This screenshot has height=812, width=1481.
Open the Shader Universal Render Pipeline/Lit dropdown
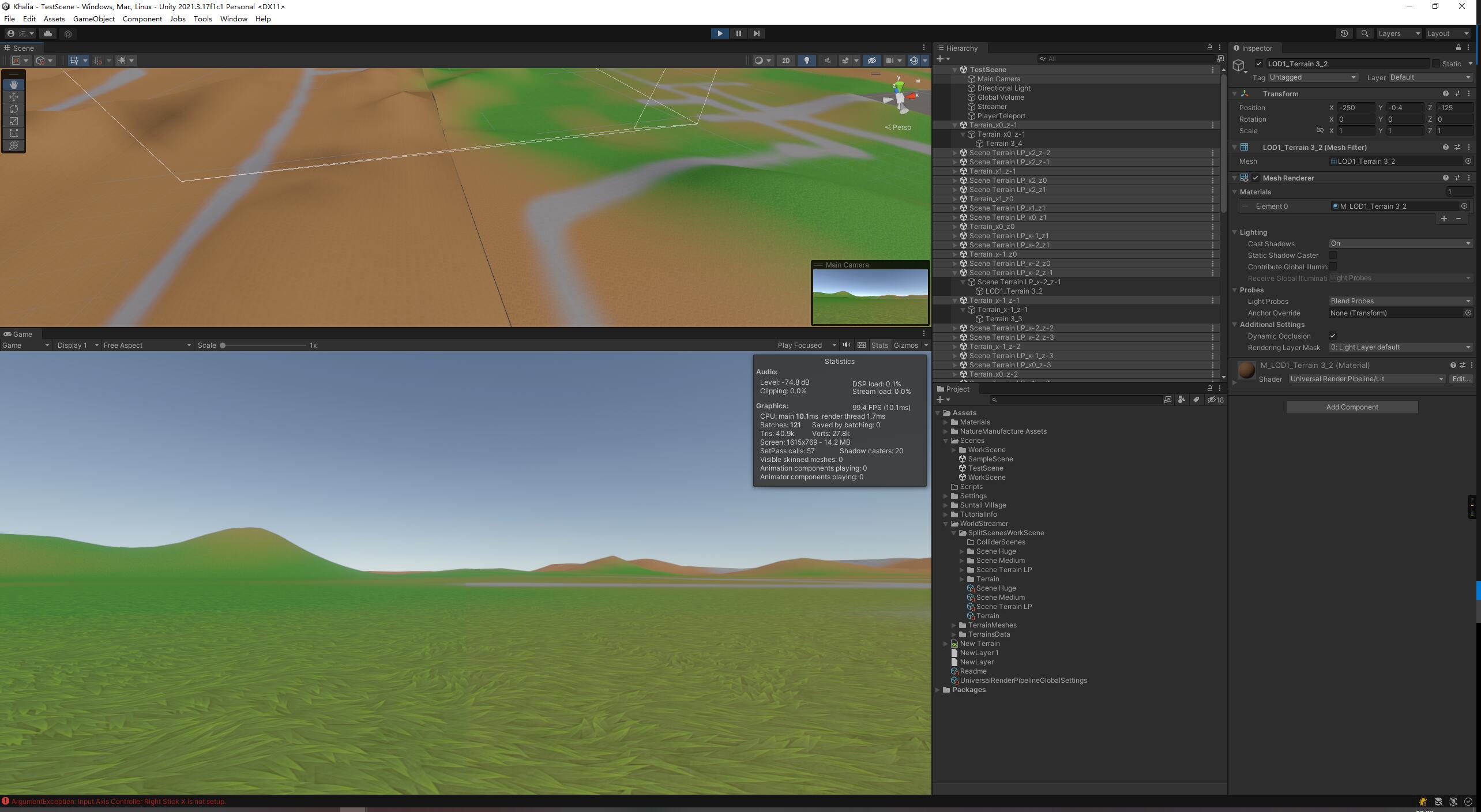coord(1367,379)
